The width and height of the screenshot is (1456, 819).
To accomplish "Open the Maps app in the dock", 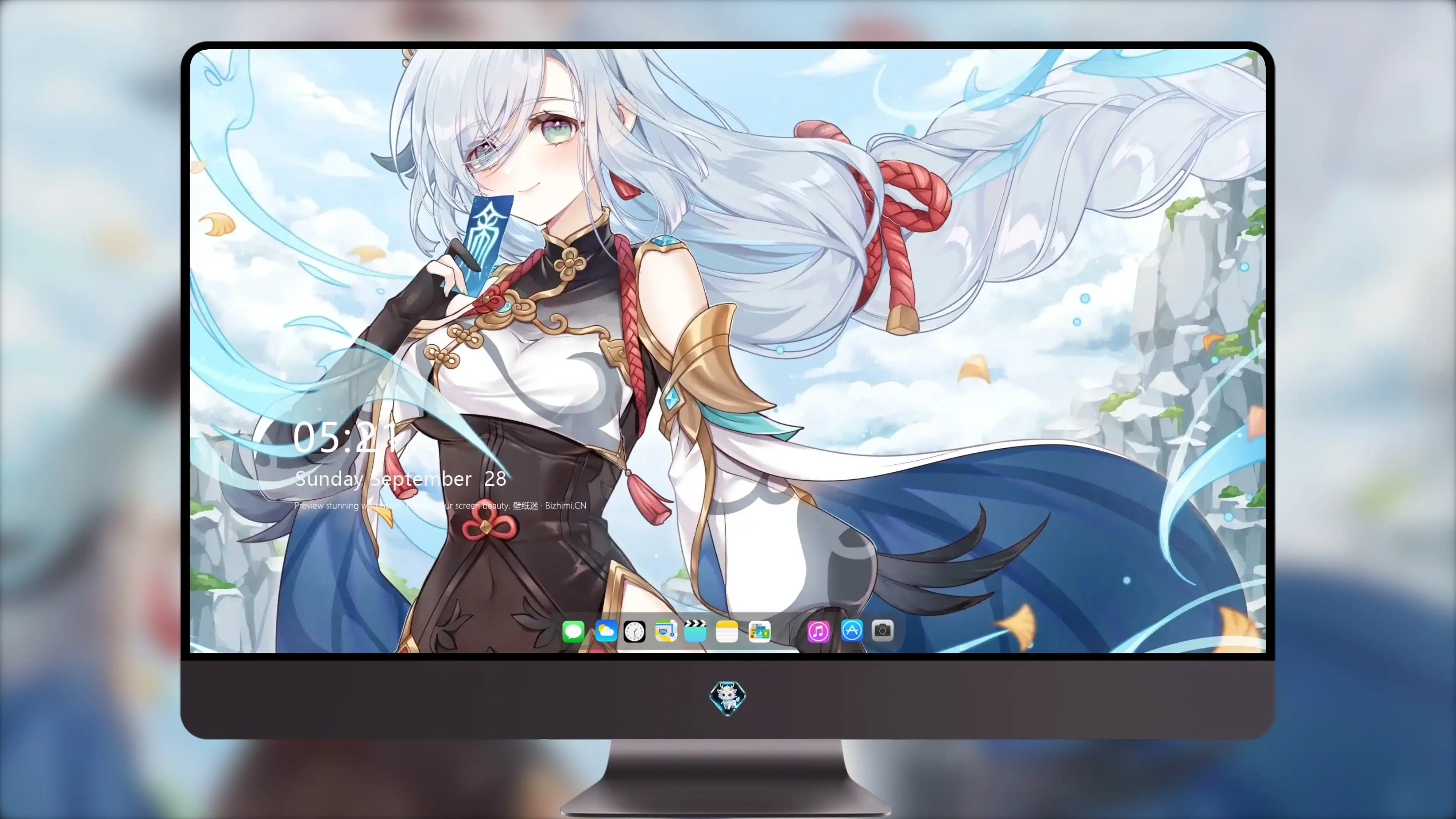I will pos(666,631).
